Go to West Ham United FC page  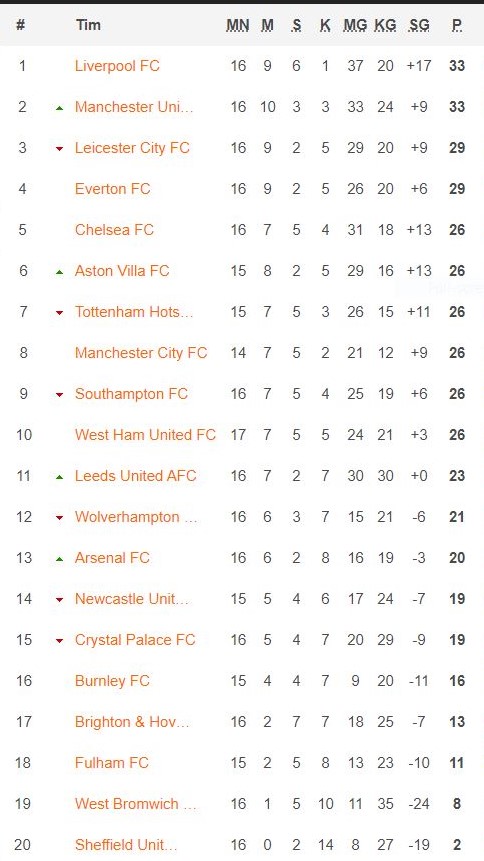(145, 435)
